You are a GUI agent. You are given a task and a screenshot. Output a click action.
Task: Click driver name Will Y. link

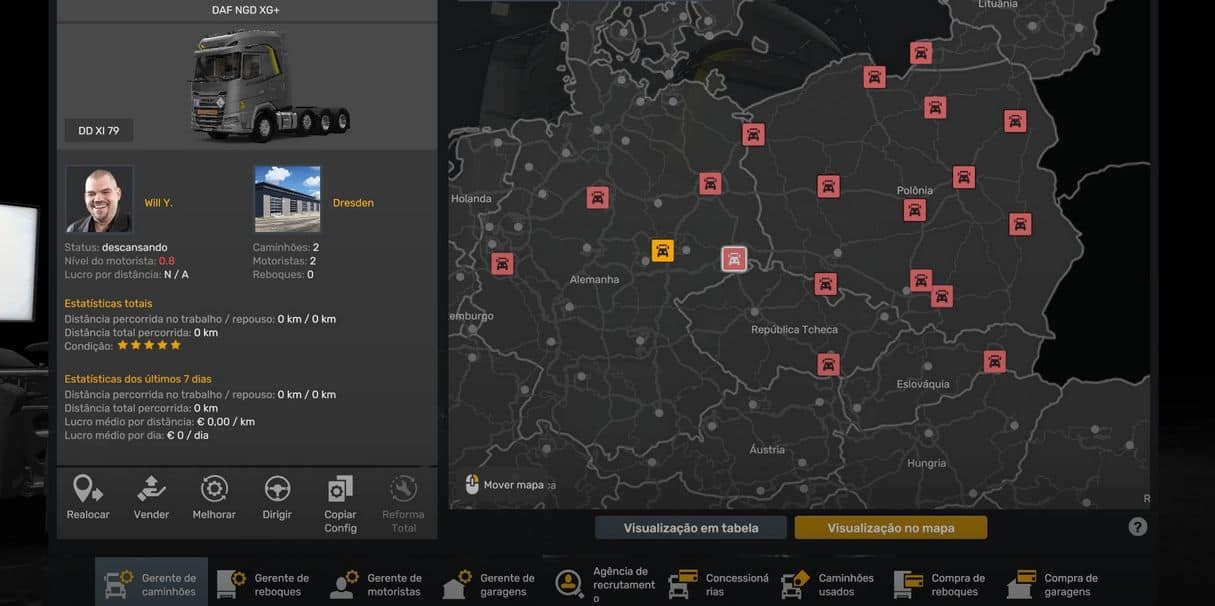158,203
